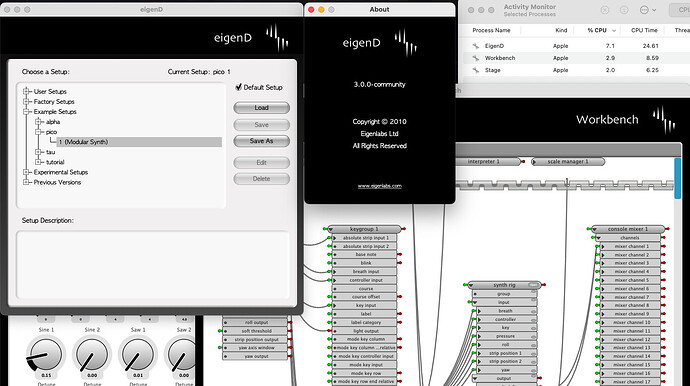Image resolution: width=690 pixels, height=386 pixels.
Task: Click the green input connector of course offset
Action: coord(330,297)
